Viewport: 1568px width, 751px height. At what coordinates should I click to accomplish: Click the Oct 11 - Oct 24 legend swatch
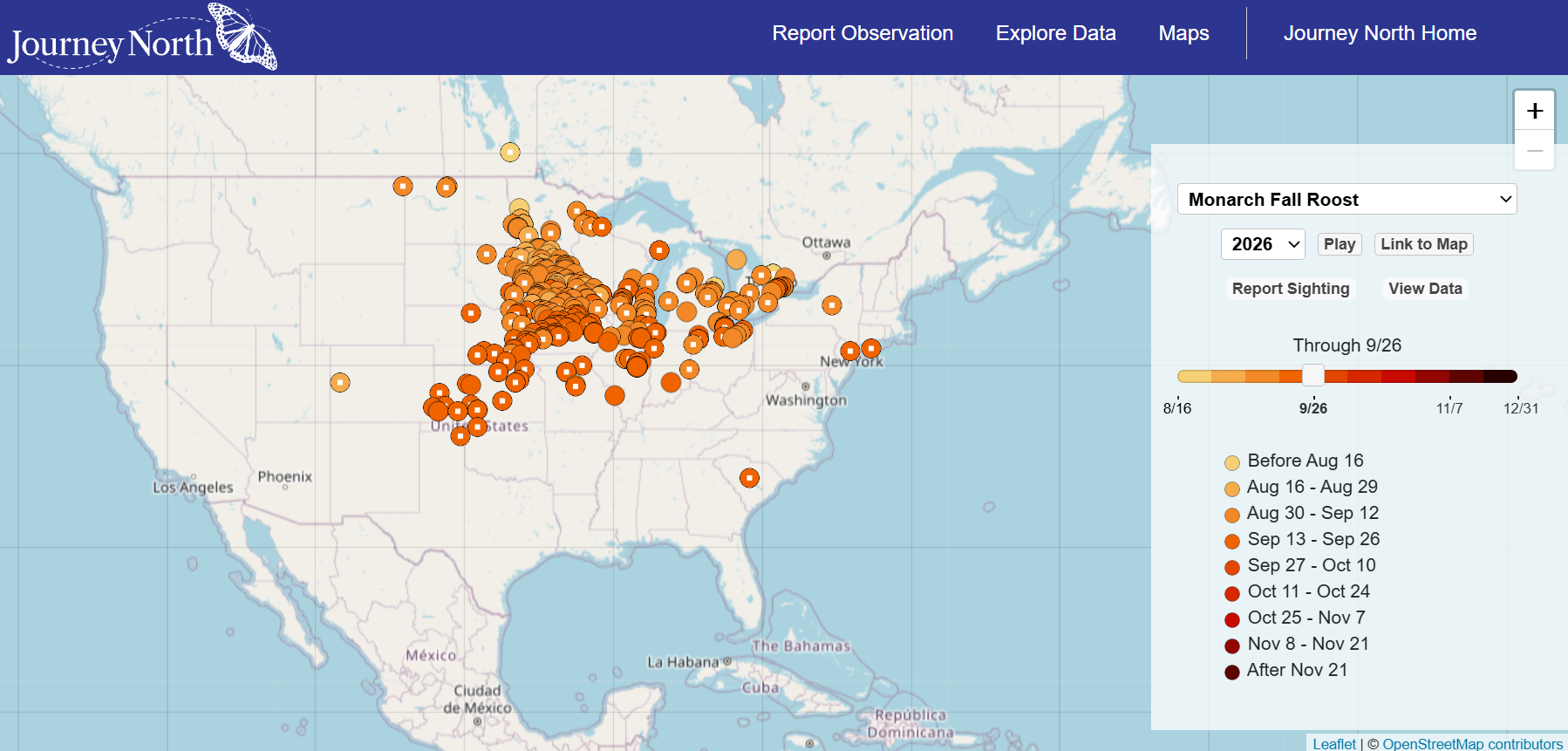[x=1232, y=593]
